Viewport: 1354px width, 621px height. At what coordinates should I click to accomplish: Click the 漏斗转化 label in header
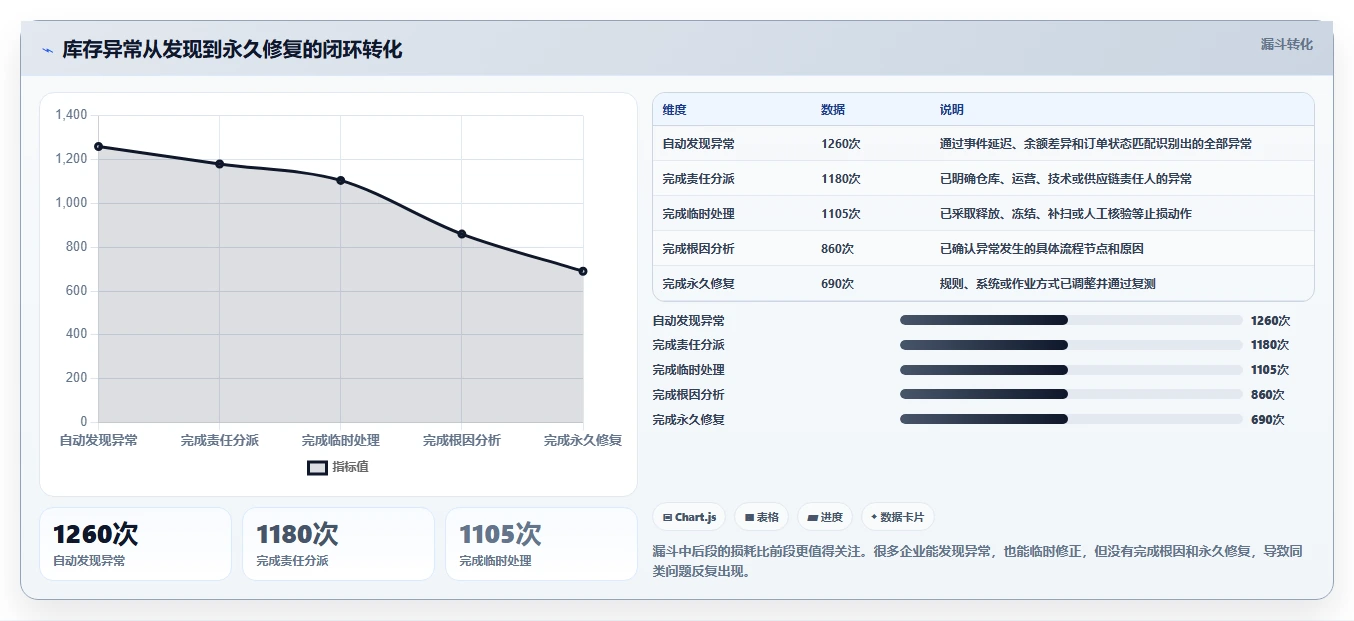[1286, 44]
